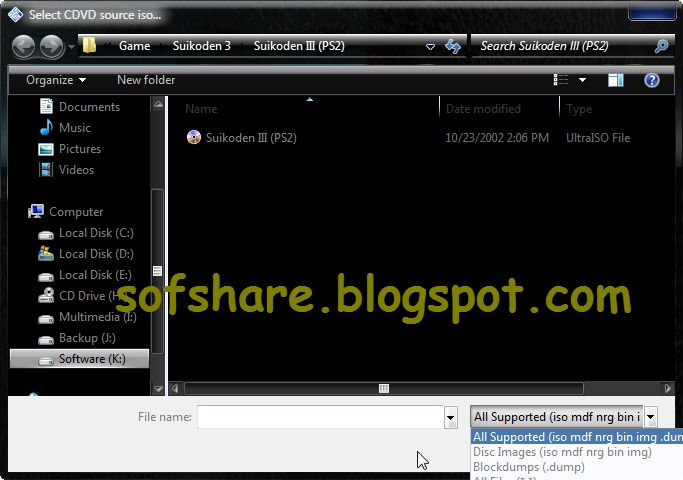This screenshot has height=480, width=683.
Task: Open the Organize menu
Action: (x=56, y=80)
